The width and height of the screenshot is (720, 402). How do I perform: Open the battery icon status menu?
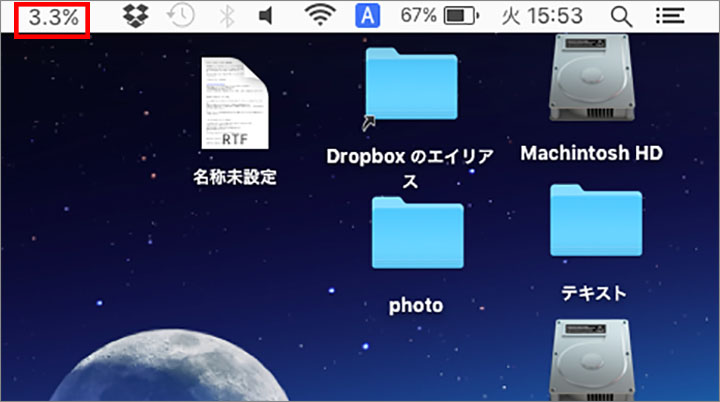(x=461, y=17)
